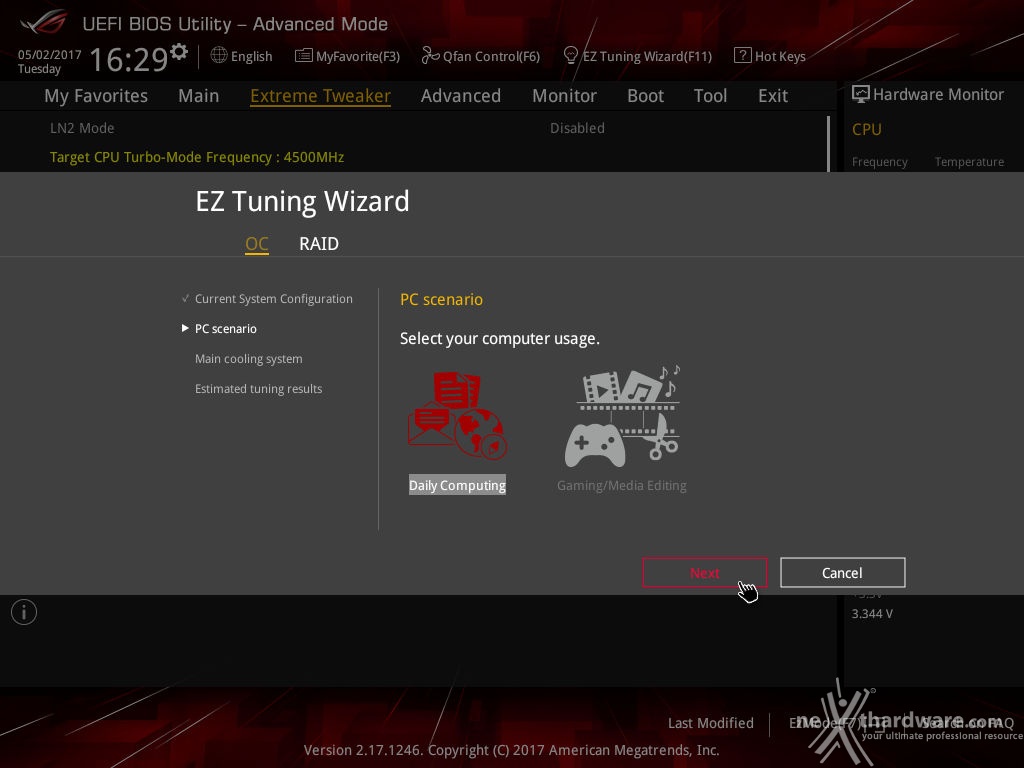Open MyFavorite(F3) list icon
The height and width of the screenshot is (768, 1024).
pos(304,56)
